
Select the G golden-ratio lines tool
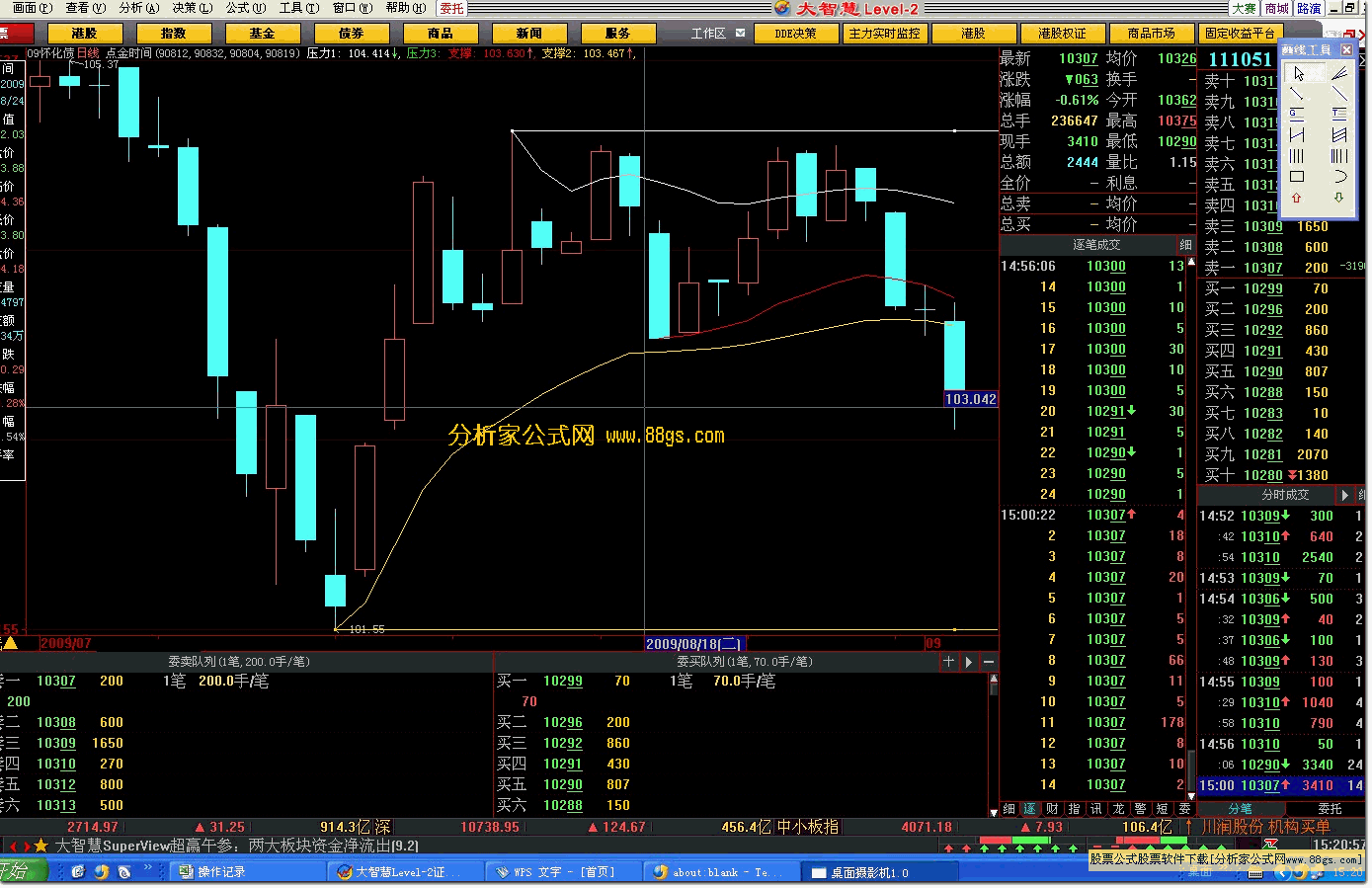(1298, 115)
